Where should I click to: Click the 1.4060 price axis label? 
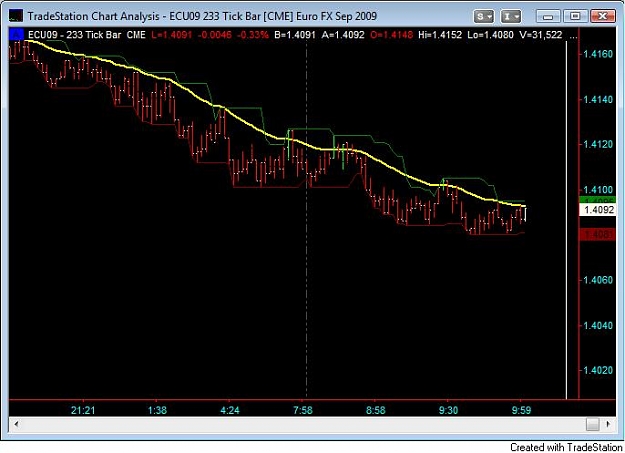pyautogui.click(x=598, y=280)
